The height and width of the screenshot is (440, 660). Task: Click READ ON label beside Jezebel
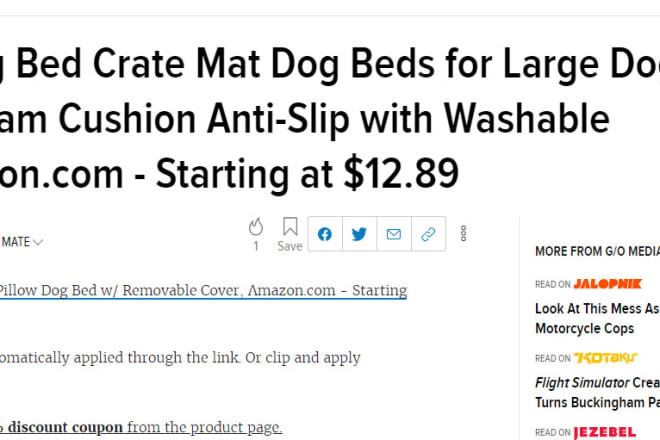[553, 432]
